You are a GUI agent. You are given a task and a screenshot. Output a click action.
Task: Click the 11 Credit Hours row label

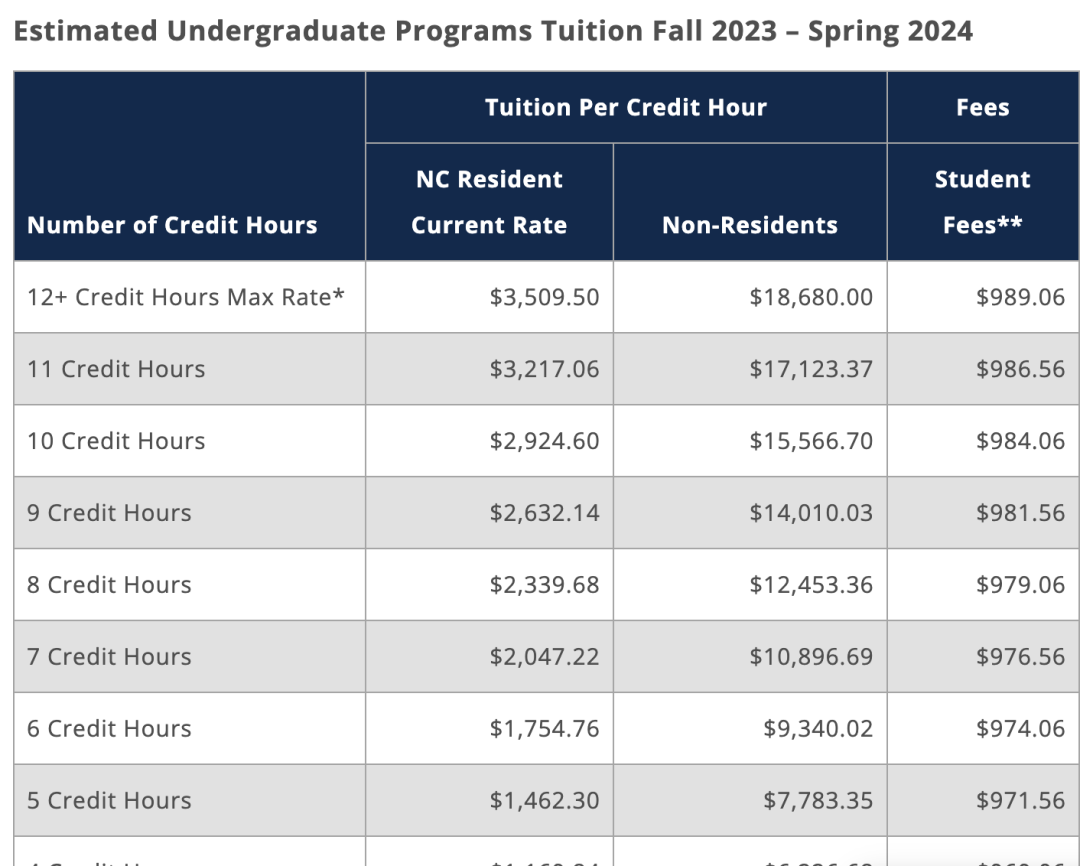[116, 369]
